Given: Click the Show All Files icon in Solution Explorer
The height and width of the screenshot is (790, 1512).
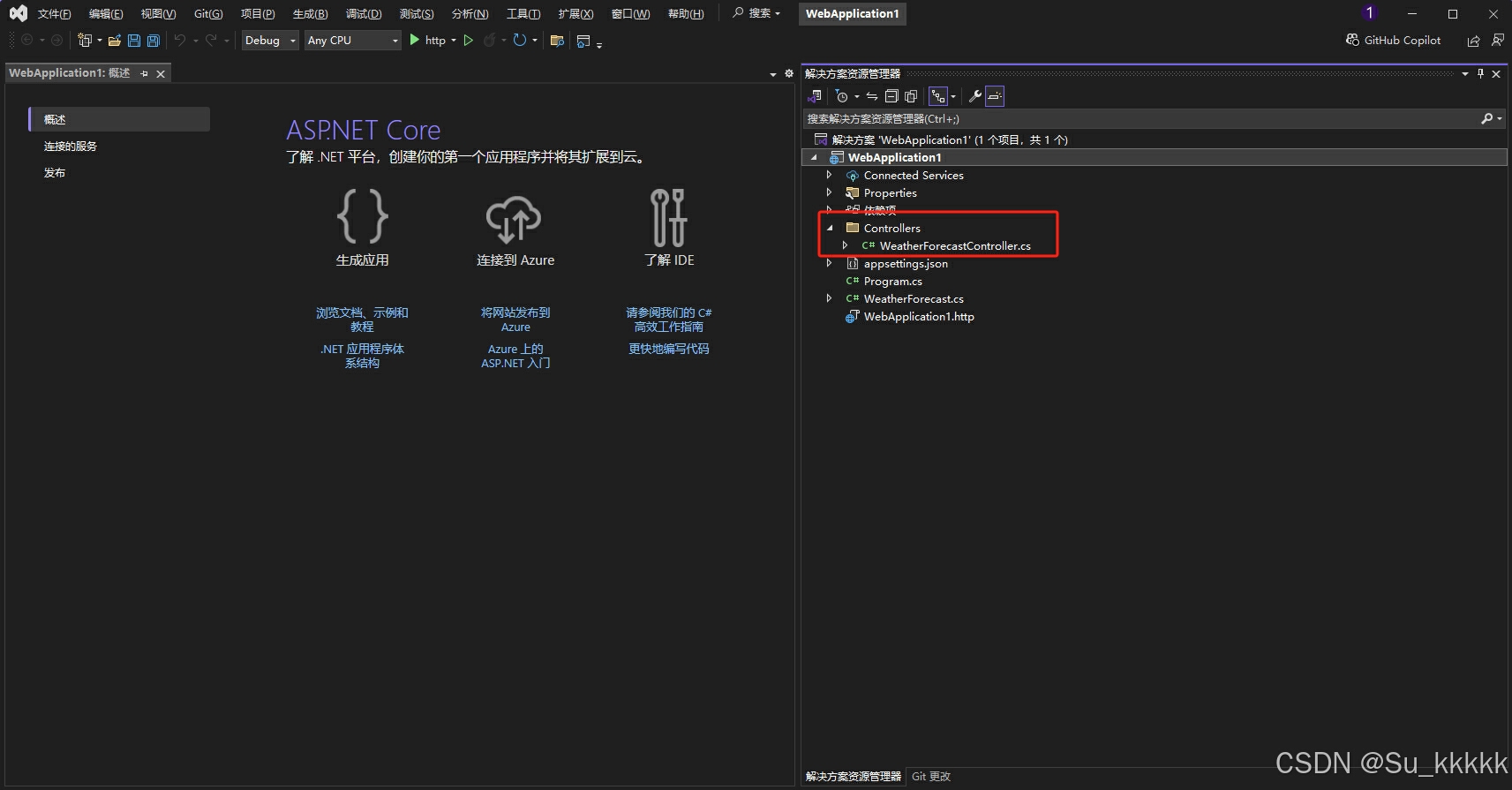Looking at the screenshot, I should (x=911, y=96).
